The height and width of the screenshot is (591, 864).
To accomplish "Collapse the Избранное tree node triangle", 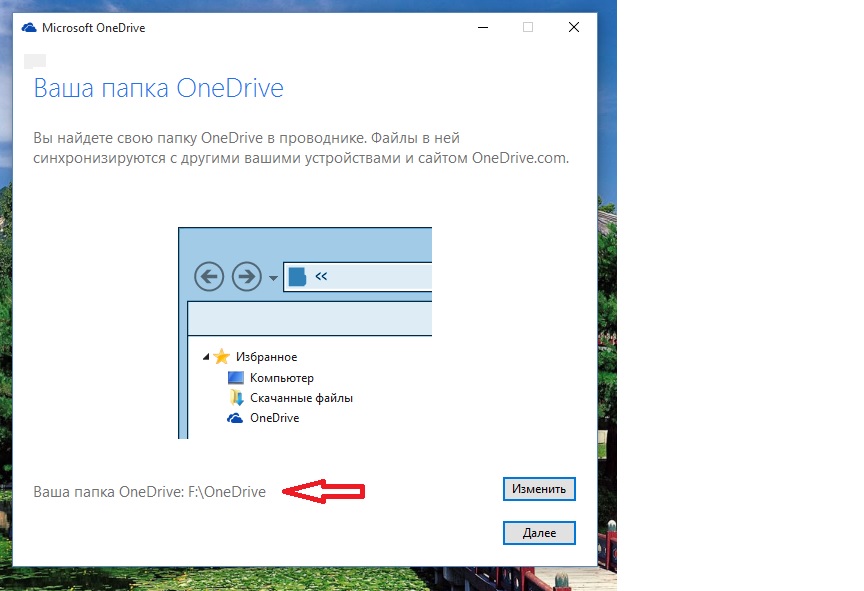I will (x=206, y=357).
